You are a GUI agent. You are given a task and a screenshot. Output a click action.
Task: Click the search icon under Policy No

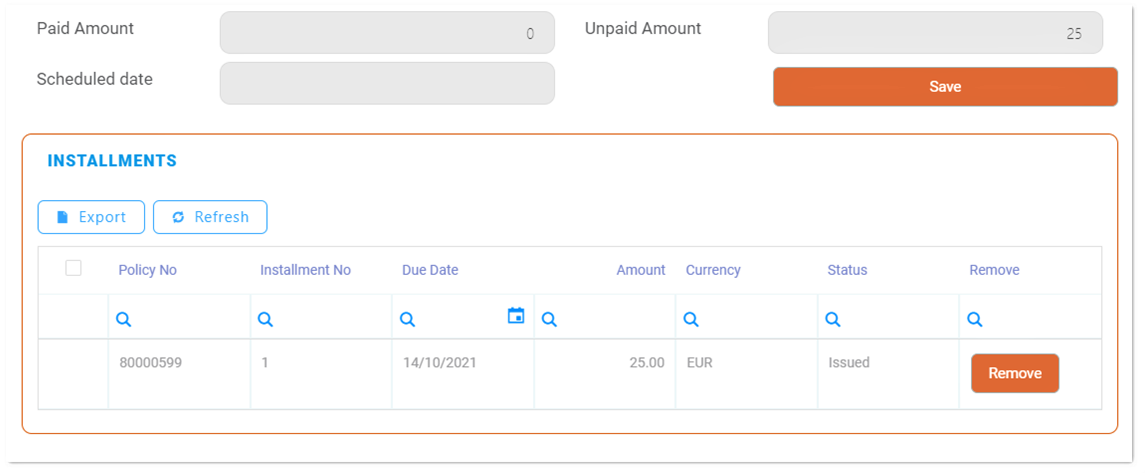coord(124,320)
